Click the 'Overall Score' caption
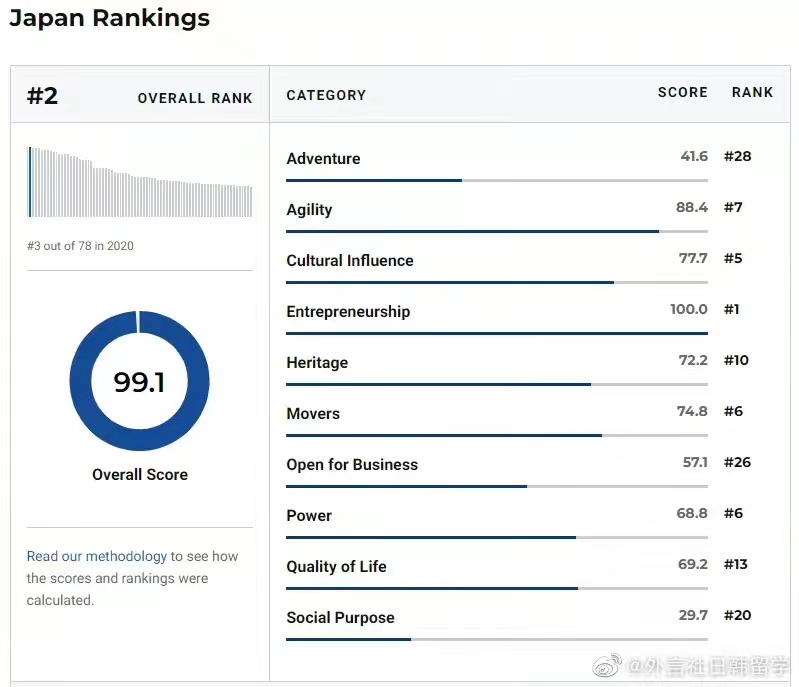Viewport: 799px width, 687px height. click(x=140, y=474)
